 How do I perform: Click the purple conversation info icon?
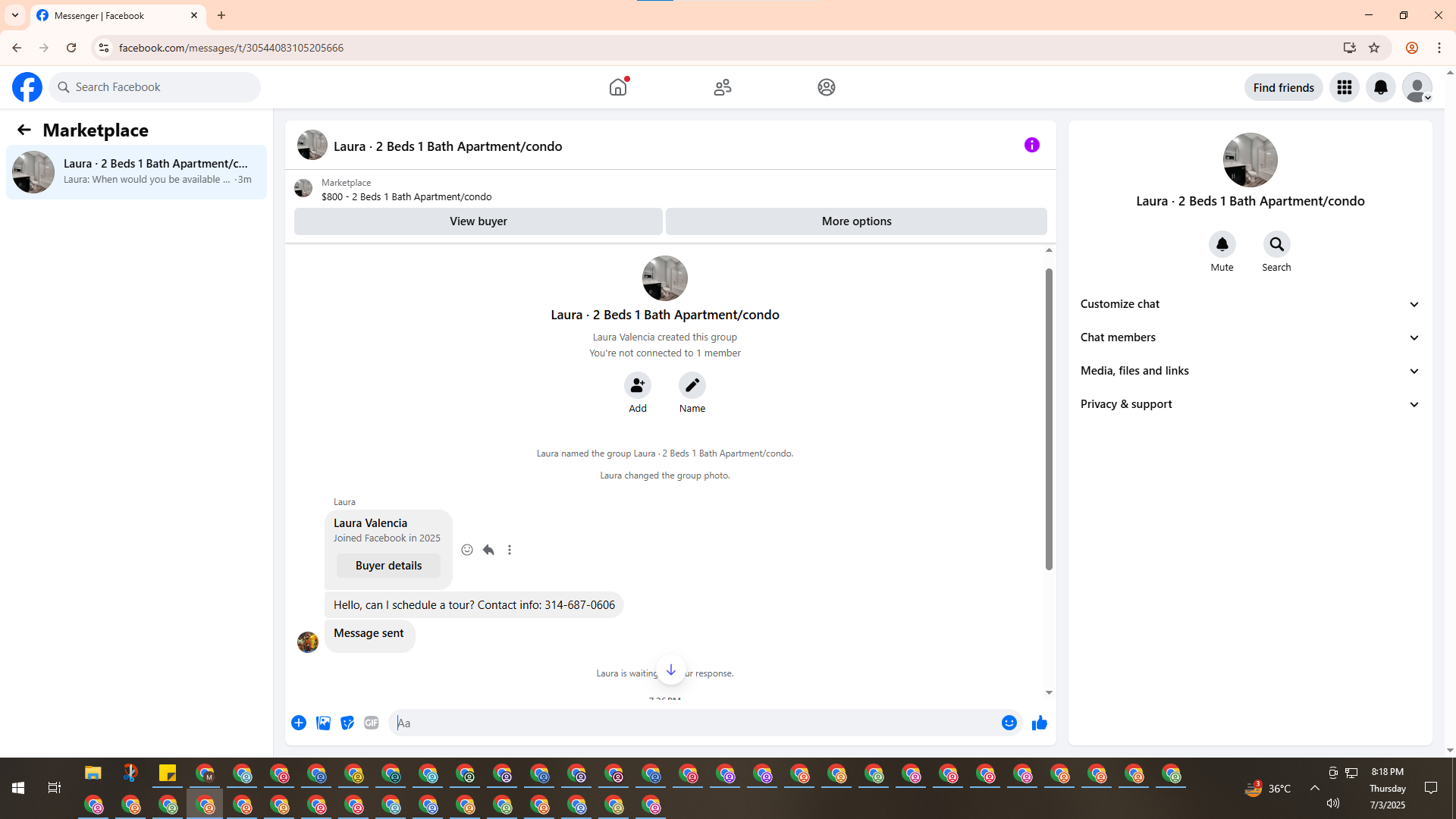[1031, 145]
